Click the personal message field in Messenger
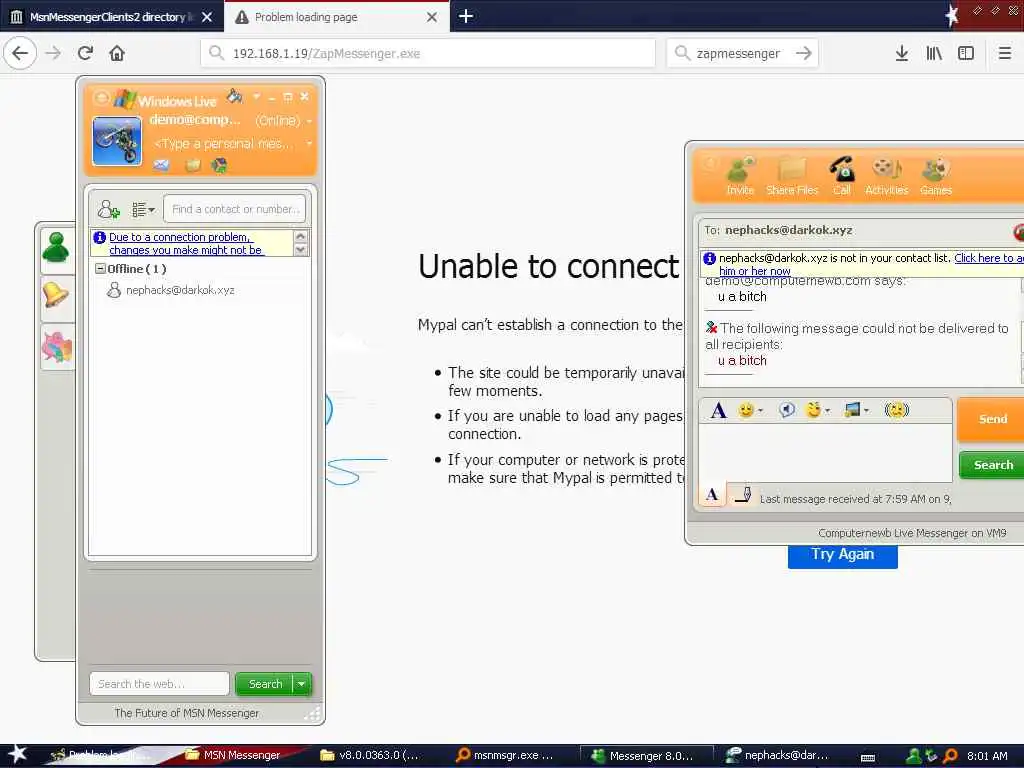 point(232,144)
